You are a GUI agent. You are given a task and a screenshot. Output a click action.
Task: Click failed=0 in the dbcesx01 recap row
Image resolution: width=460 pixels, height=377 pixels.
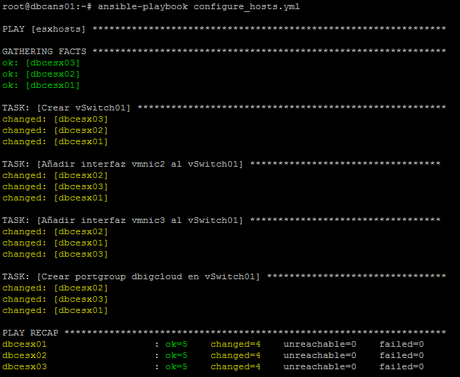click(402, 344)
